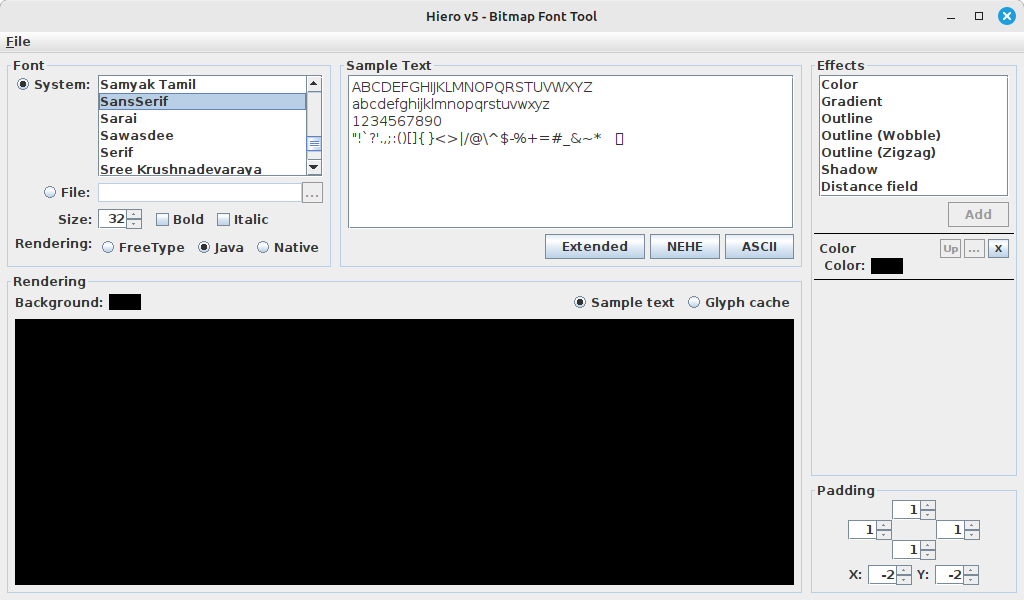Load the NEHE character set

[684, 247]
